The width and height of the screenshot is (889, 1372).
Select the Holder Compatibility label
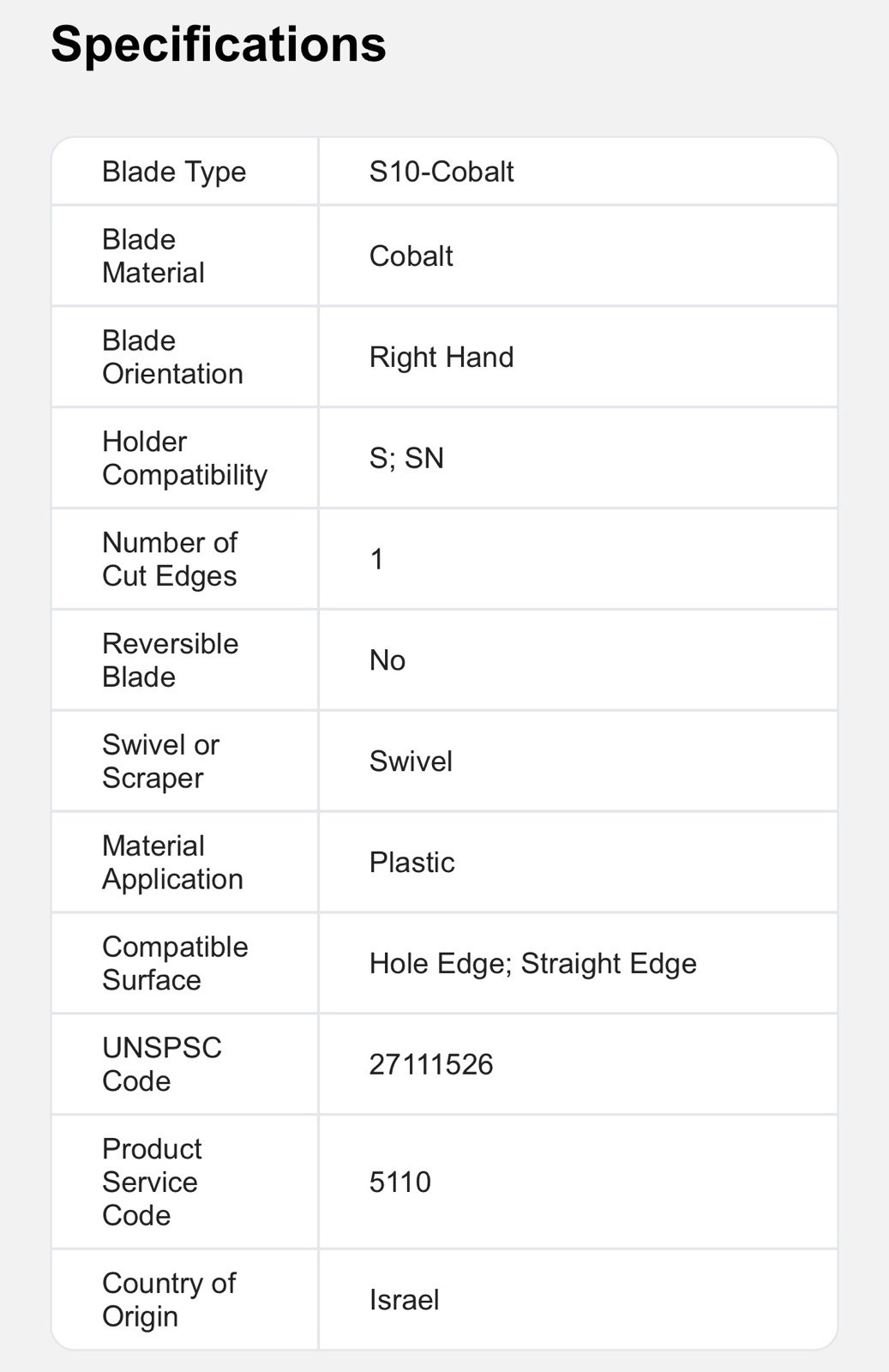[x=184, y=458]
